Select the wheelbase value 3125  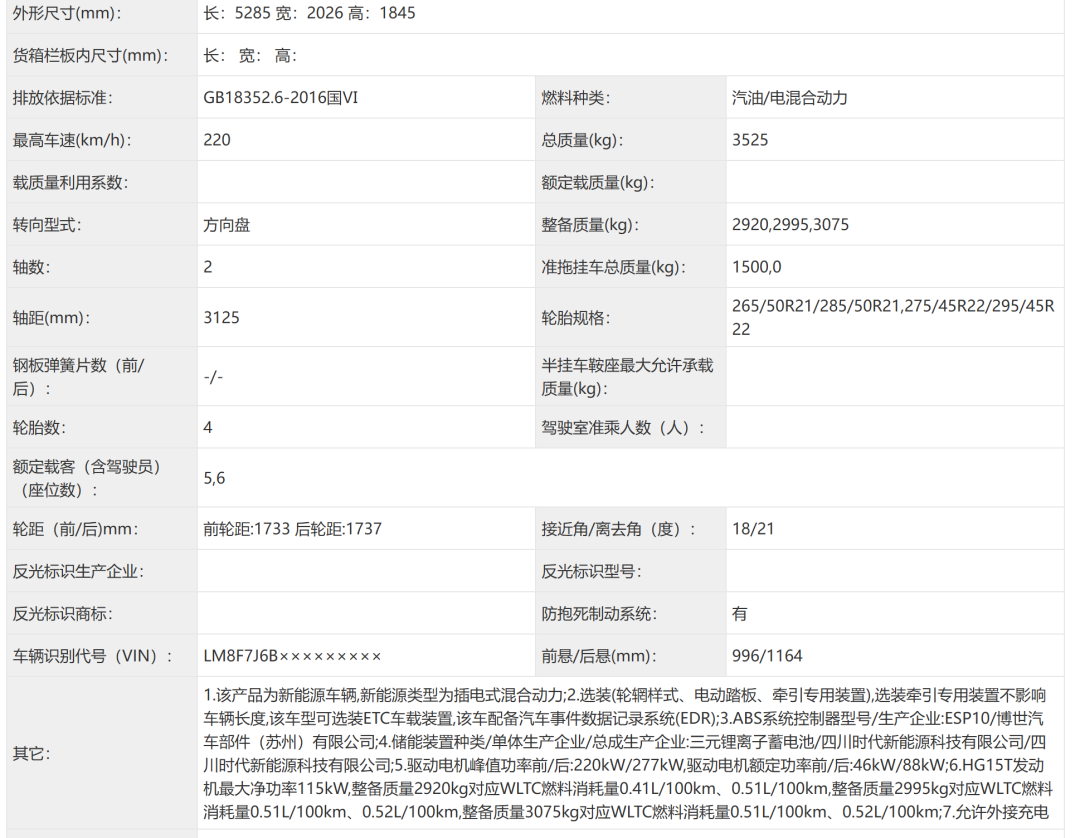[x=222, y=317]
